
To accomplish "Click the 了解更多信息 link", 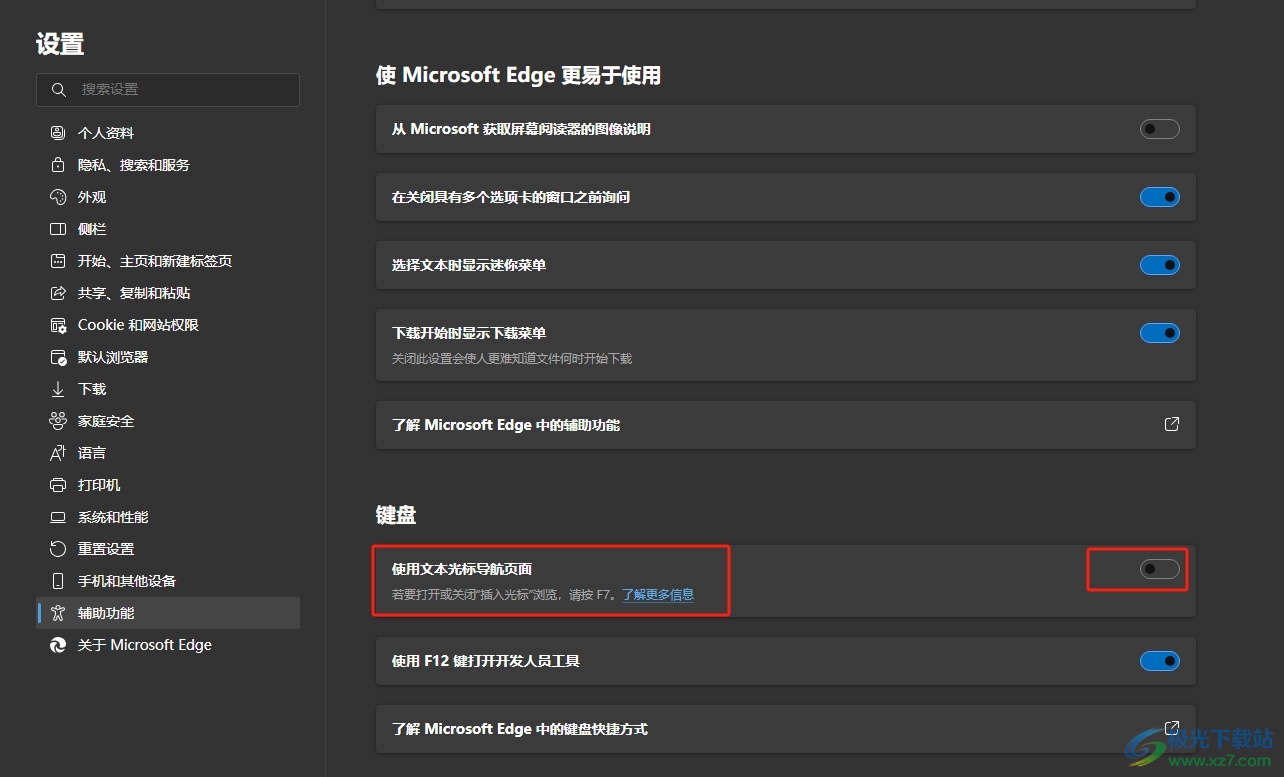I will click(x=658, y=594).
